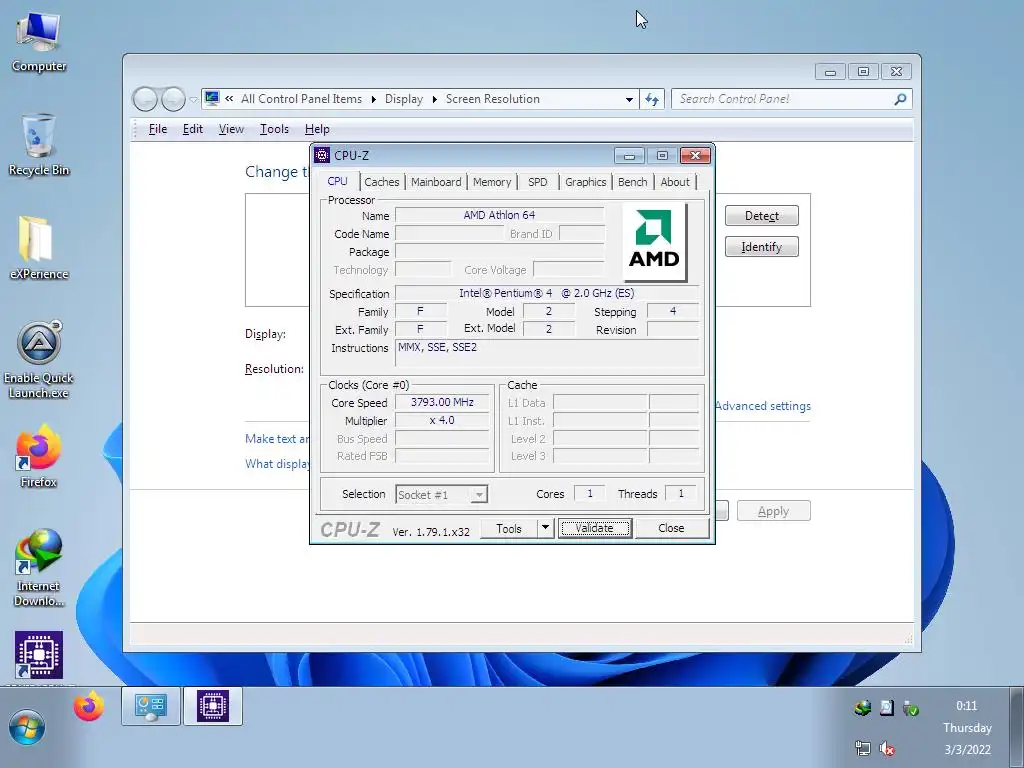Click the Display breadcrumb

click(404, 99)
